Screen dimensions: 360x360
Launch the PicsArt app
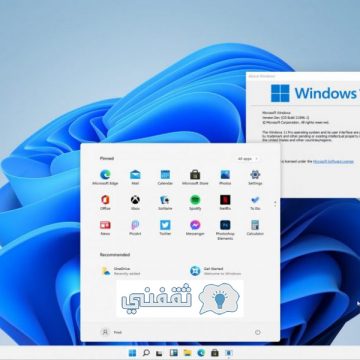(x=135, y=228)
